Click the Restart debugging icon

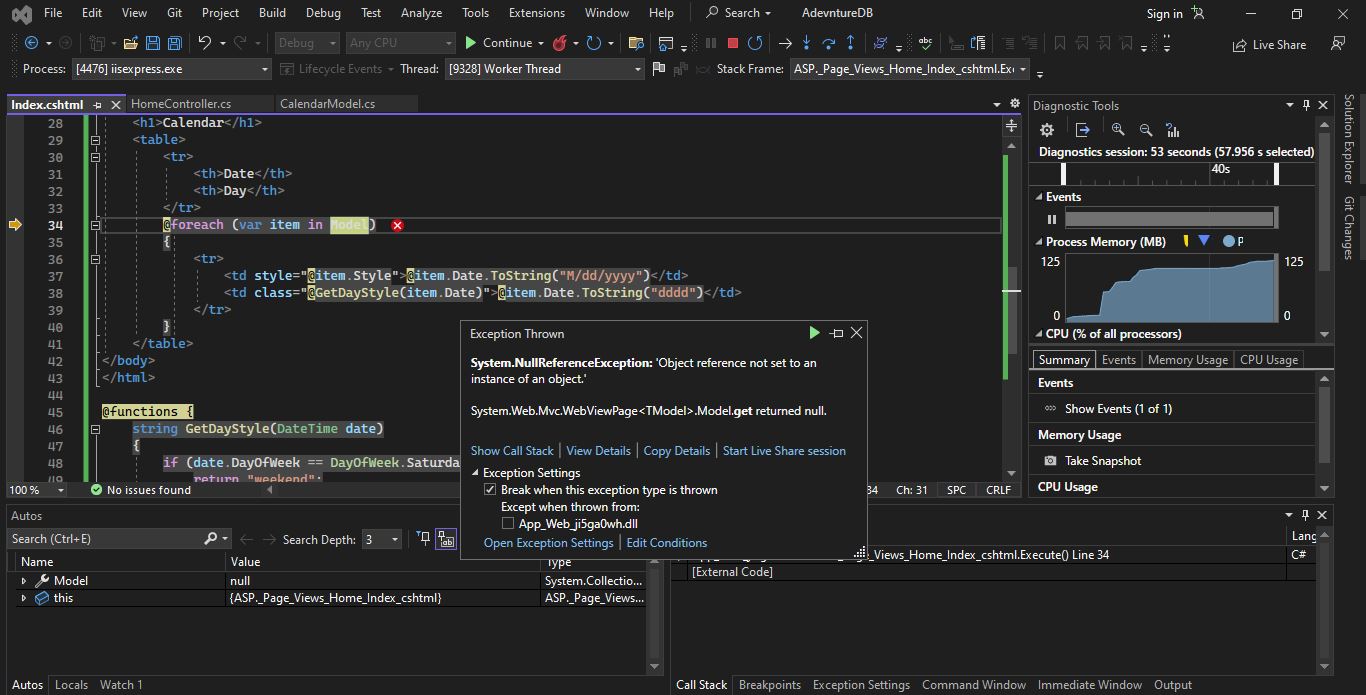click(755, 43)
